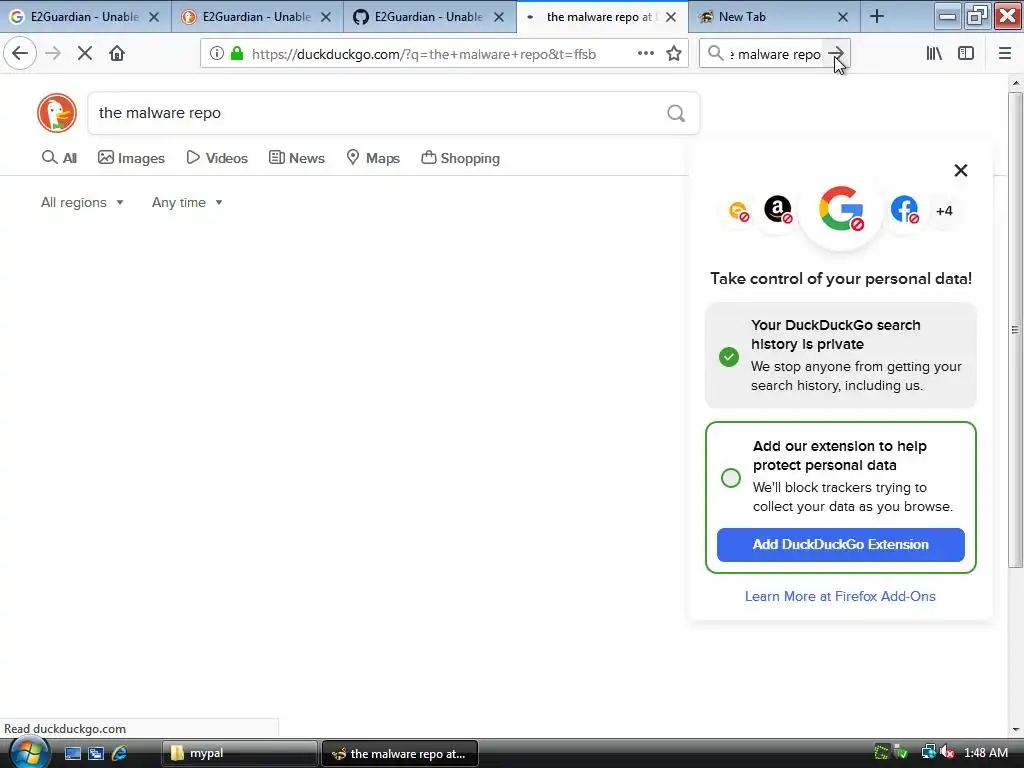
Task: Submit toolbar search with arrow button
Action: pyautogui.click(x=835, y=54)
